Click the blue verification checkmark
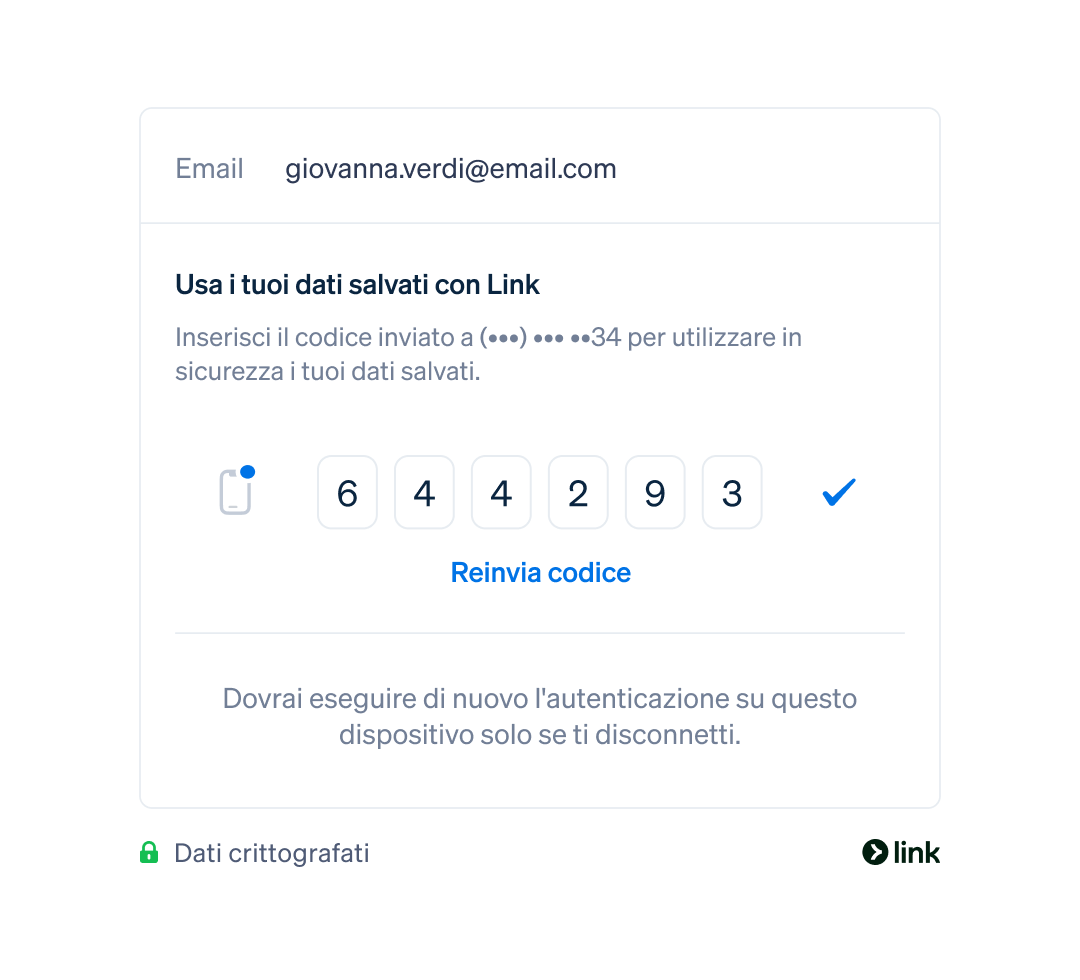Viewport: 1080px width, 980px height. (x=839, y=492)
